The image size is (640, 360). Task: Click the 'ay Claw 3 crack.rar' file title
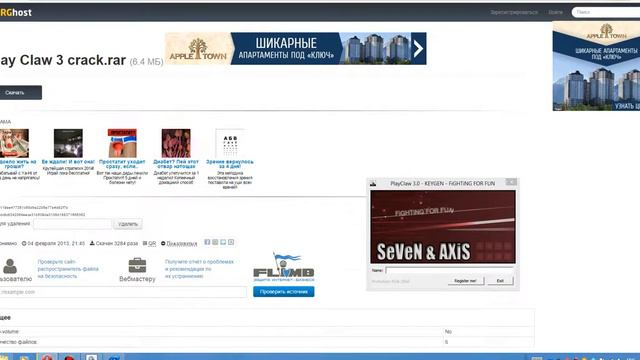point(63,60)
